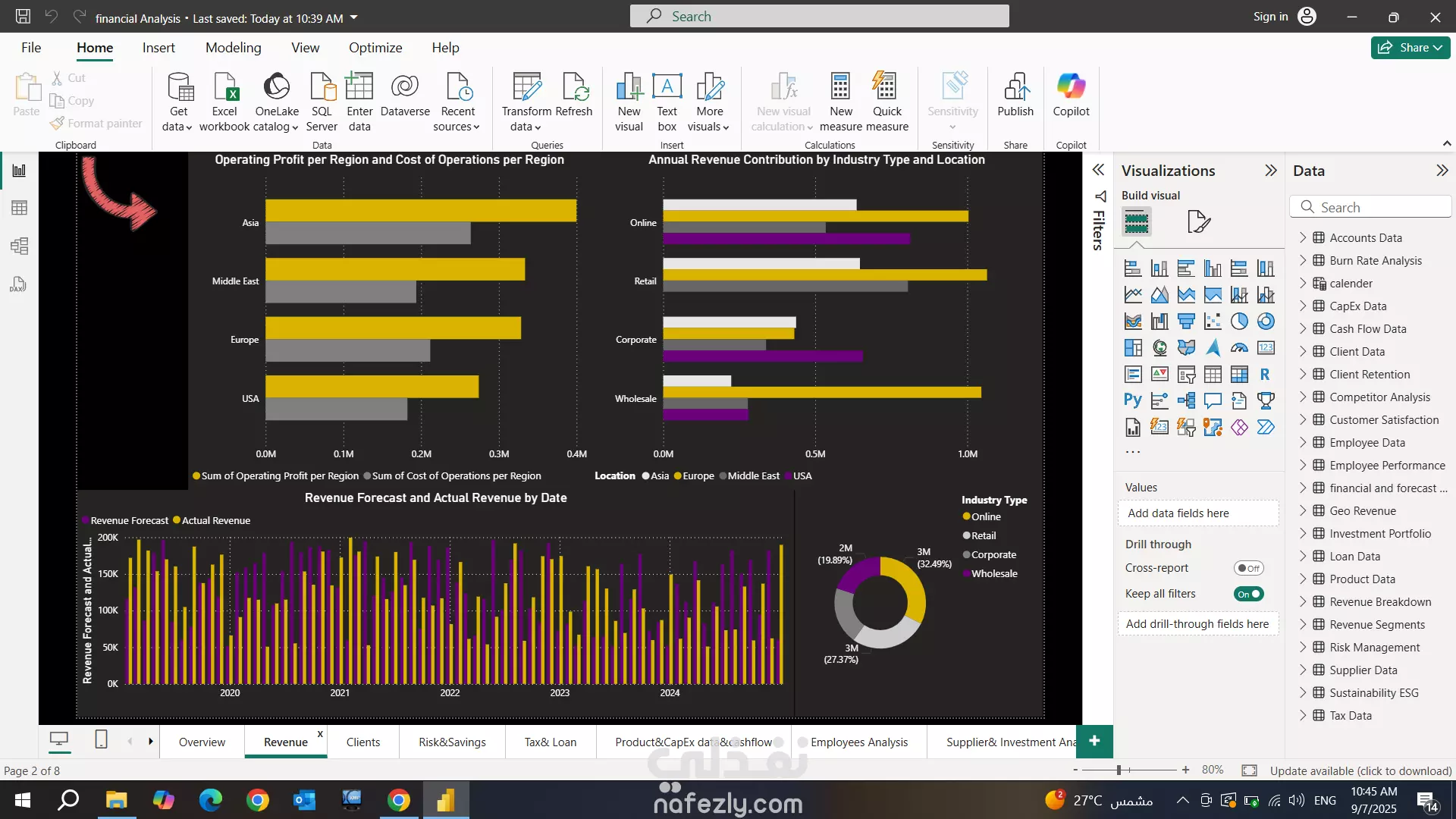
Task: Open the Model view in left sidebar
Action: point(19,246)
